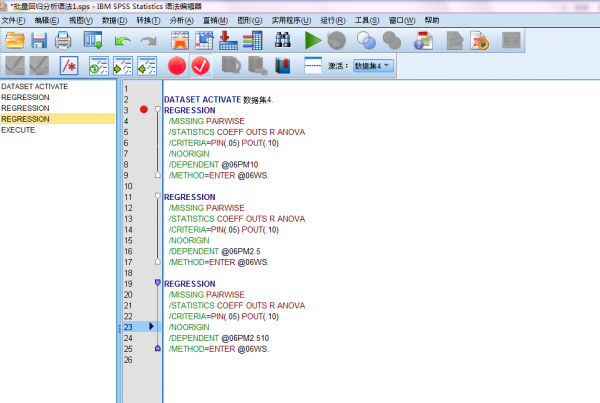Click the REGRESSION keyword on line 19

coord(190,284)
